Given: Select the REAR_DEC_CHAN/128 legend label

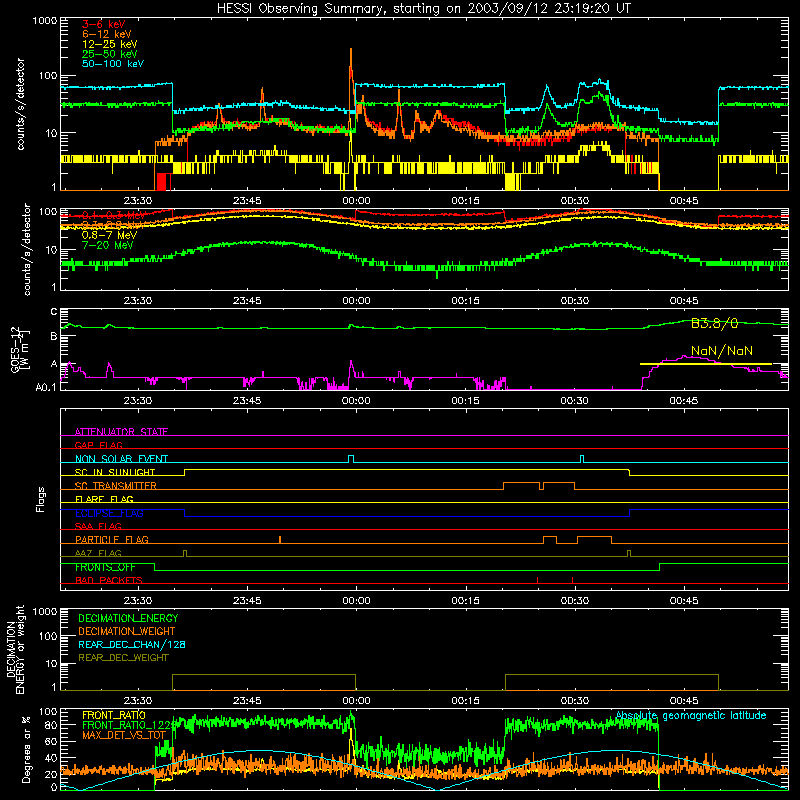Looking at the screenshot, I should [x=132, y=645].
